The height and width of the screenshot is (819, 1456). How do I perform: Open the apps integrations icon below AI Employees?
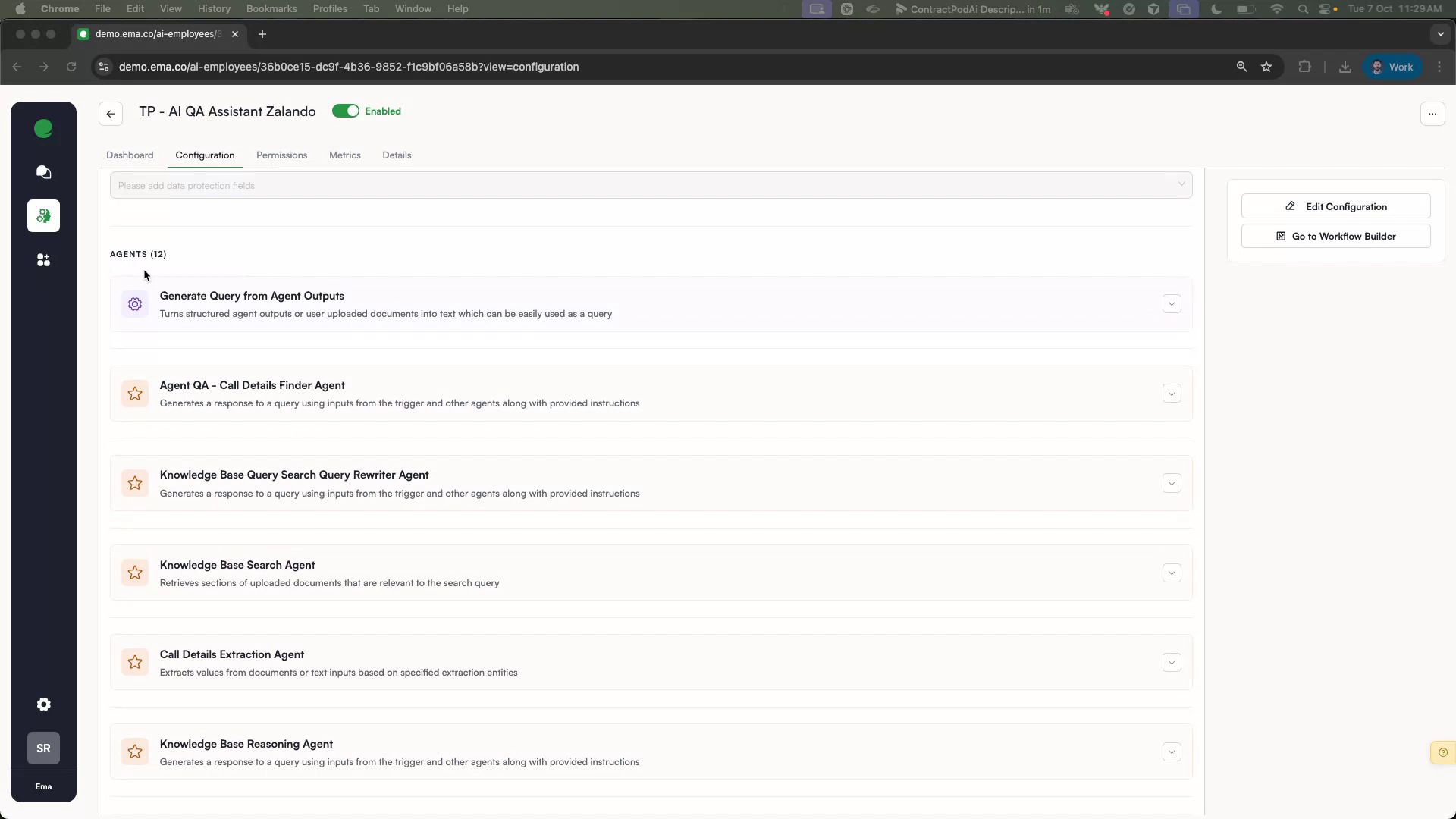coord(43,259)
